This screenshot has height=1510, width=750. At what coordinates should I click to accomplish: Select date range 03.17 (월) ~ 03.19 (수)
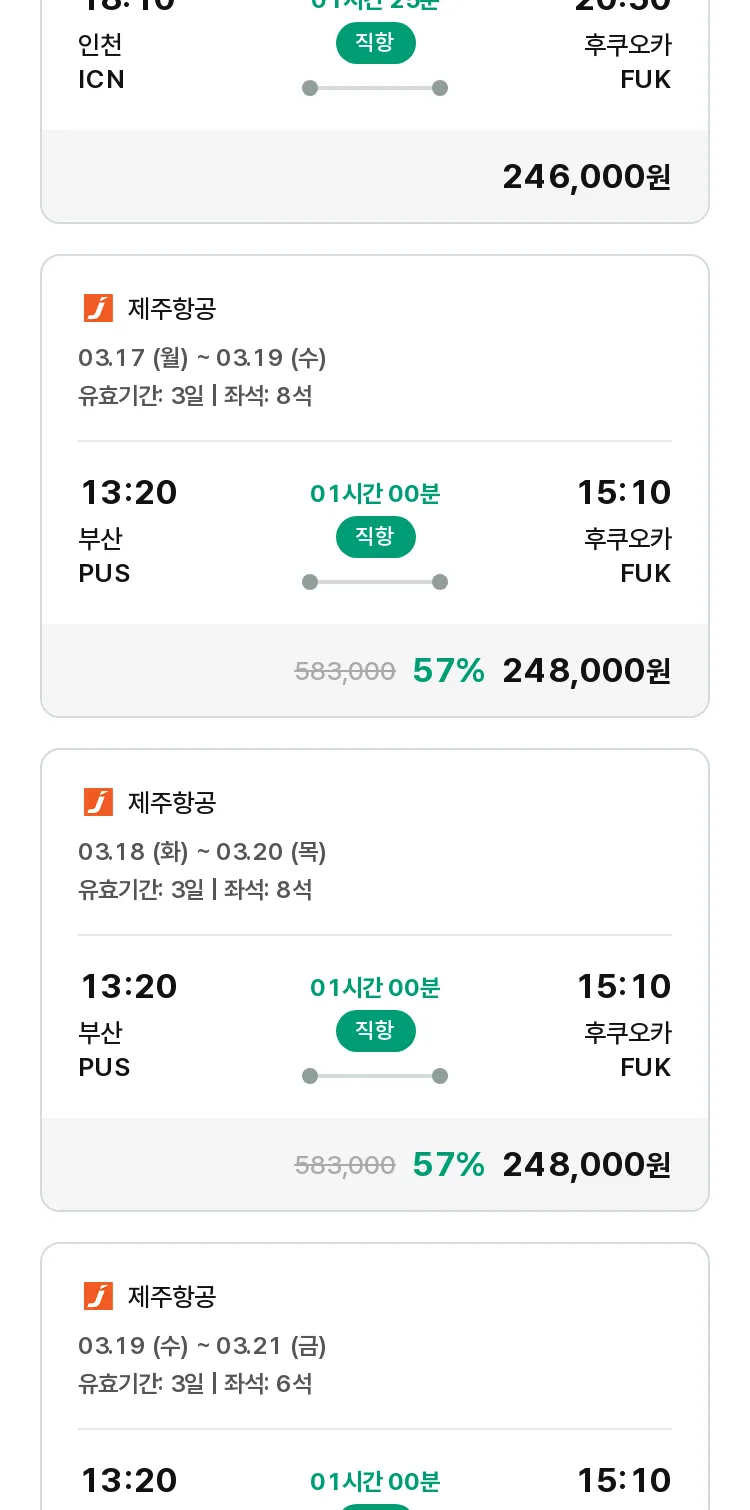click(202, 358)
